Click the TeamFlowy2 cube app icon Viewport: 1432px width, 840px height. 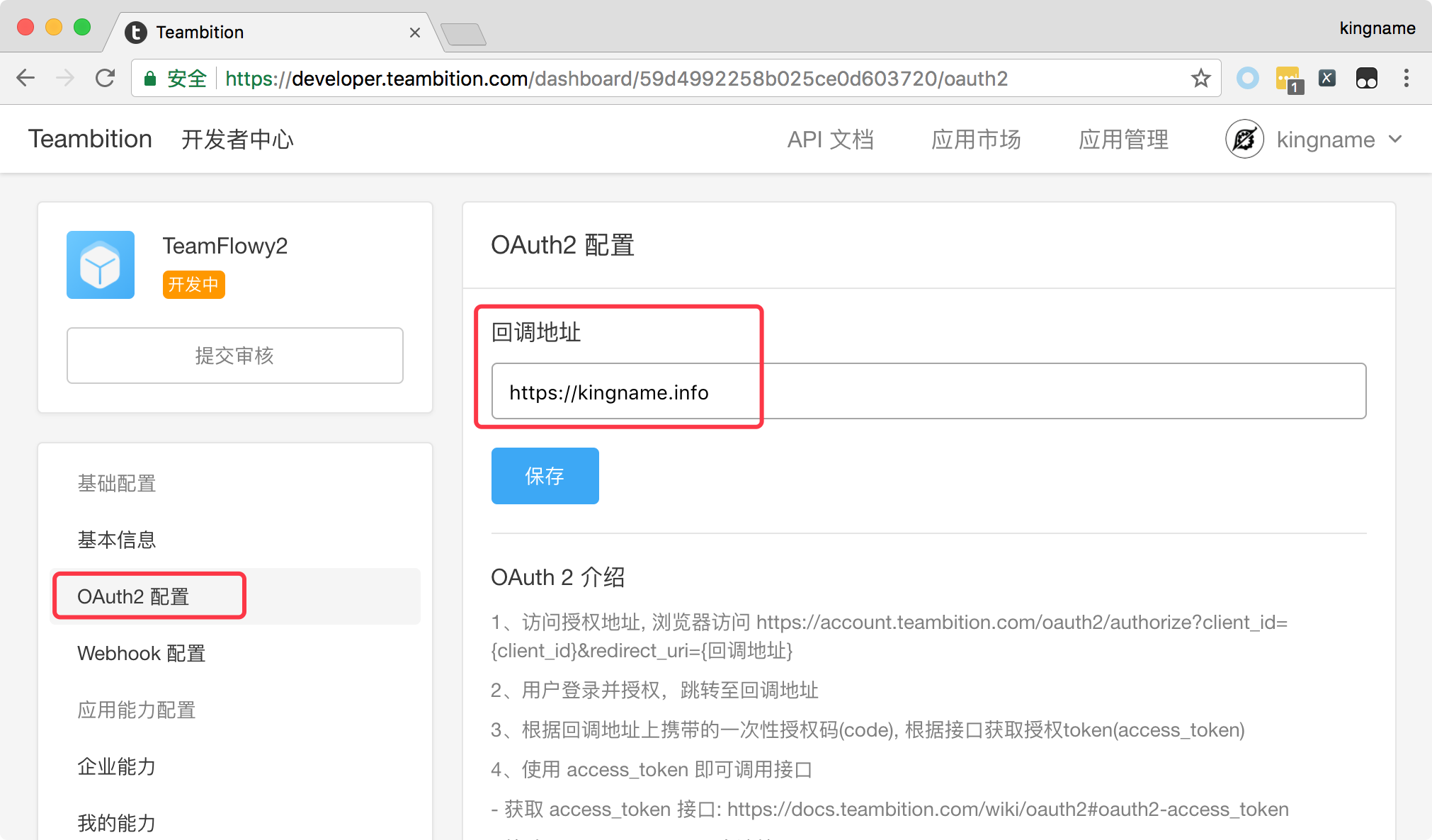(101, 265)
